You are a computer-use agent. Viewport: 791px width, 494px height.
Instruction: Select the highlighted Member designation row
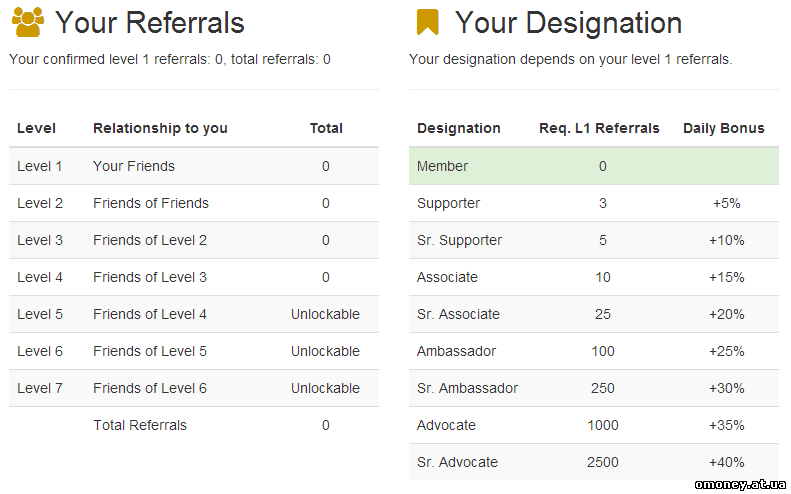(594, 166)
